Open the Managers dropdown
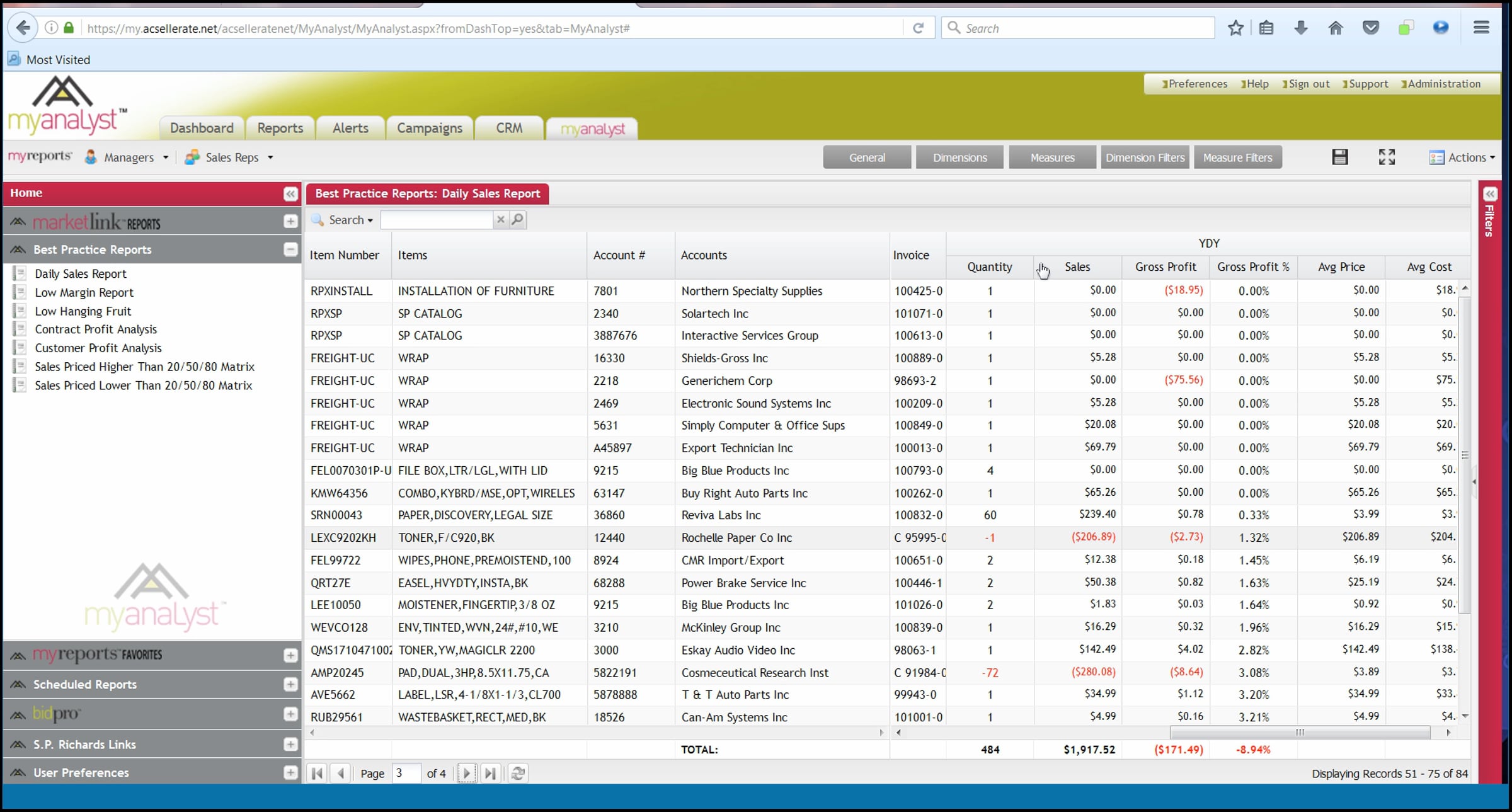 pos(127,157)
